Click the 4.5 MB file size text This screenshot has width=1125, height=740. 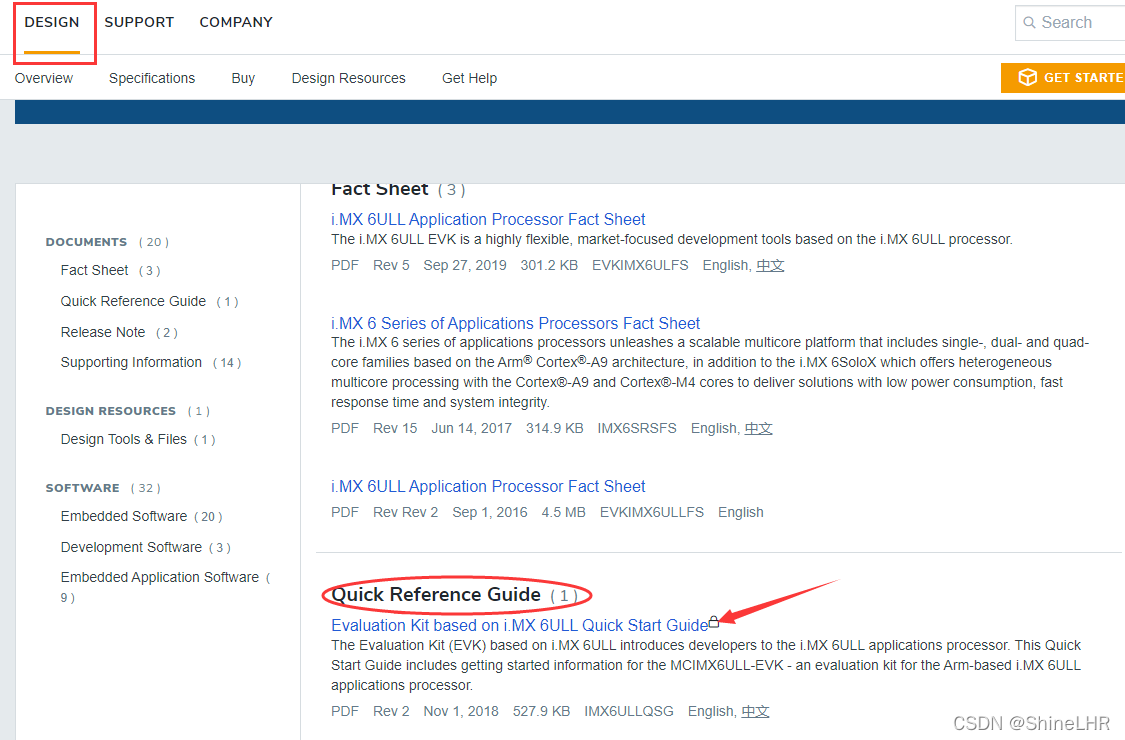coord(563,512)
